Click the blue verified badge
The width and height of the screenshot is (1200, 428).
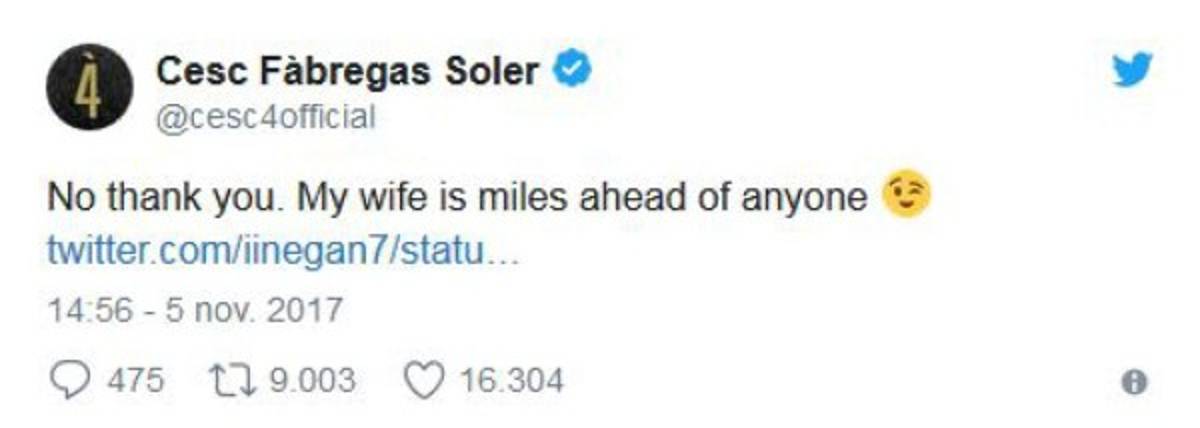click(573, 71)
